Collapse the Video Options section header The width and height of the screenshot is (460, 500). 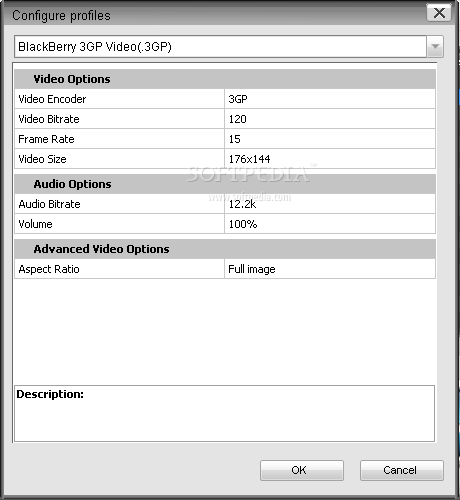tap(225, 79)
